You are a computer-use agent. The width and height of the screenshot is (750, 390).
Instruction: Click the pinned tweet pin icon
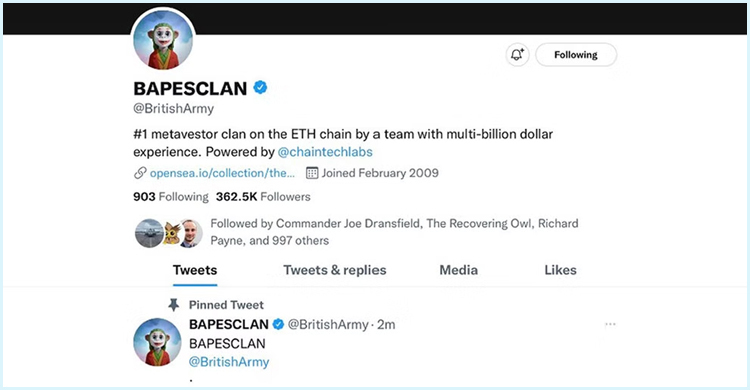[x=174, y=305]
